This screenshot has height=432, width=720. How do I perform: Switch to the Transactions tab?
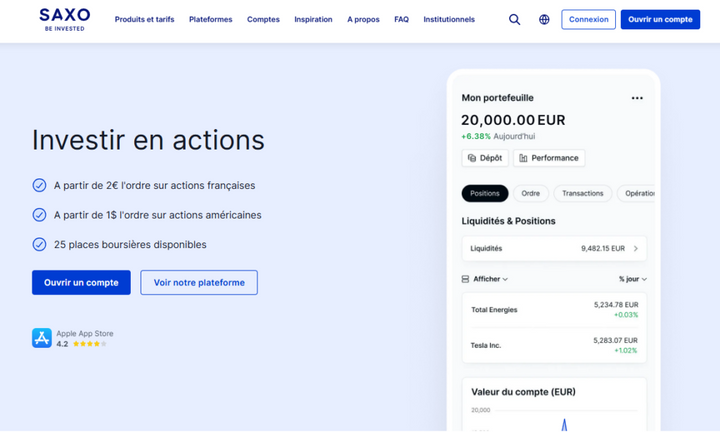[582, 193]
